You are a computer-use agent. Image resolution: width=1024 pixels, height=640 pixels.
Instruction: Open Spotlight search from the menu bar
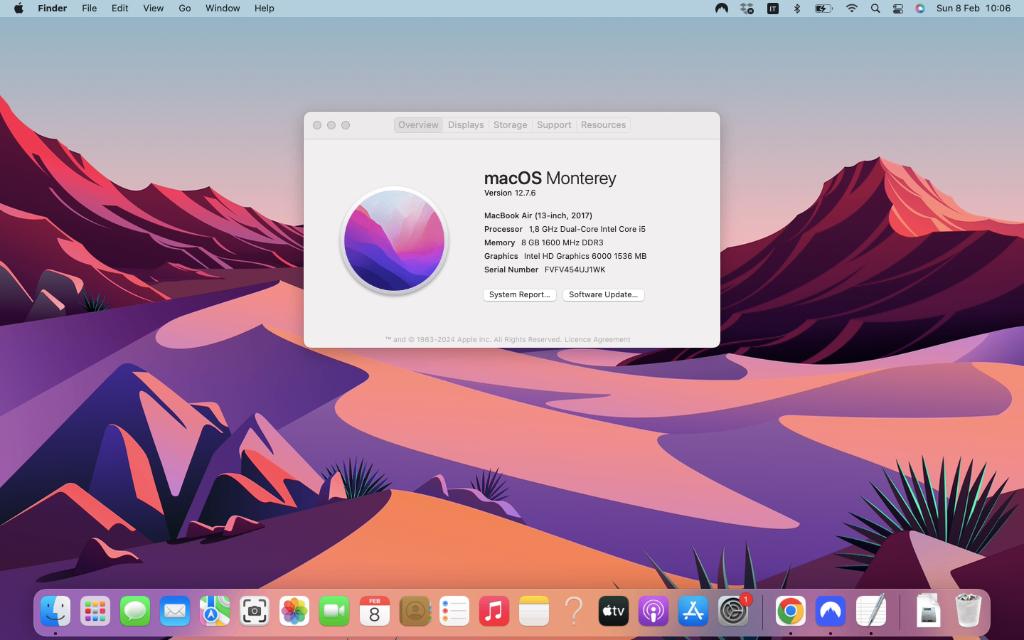(874, 8)
